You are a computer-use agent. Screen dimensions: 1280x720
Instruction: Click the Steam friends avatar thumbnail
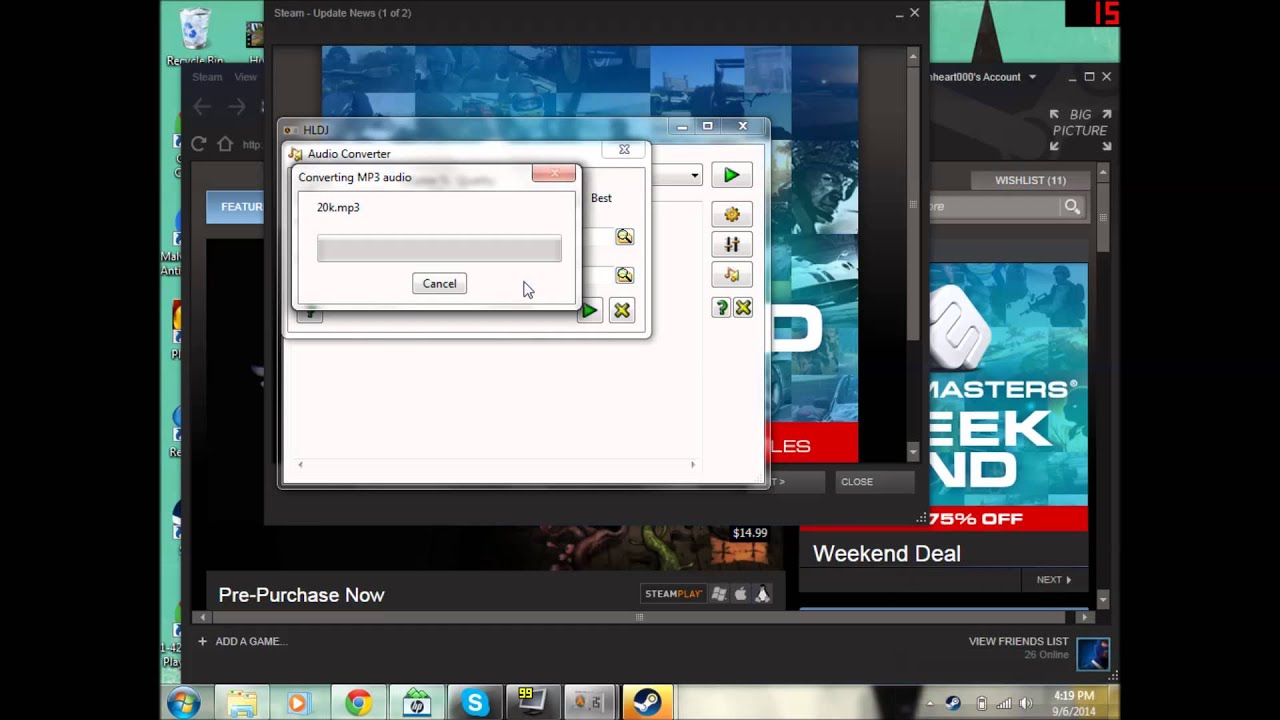click(x=1093, y=654)
